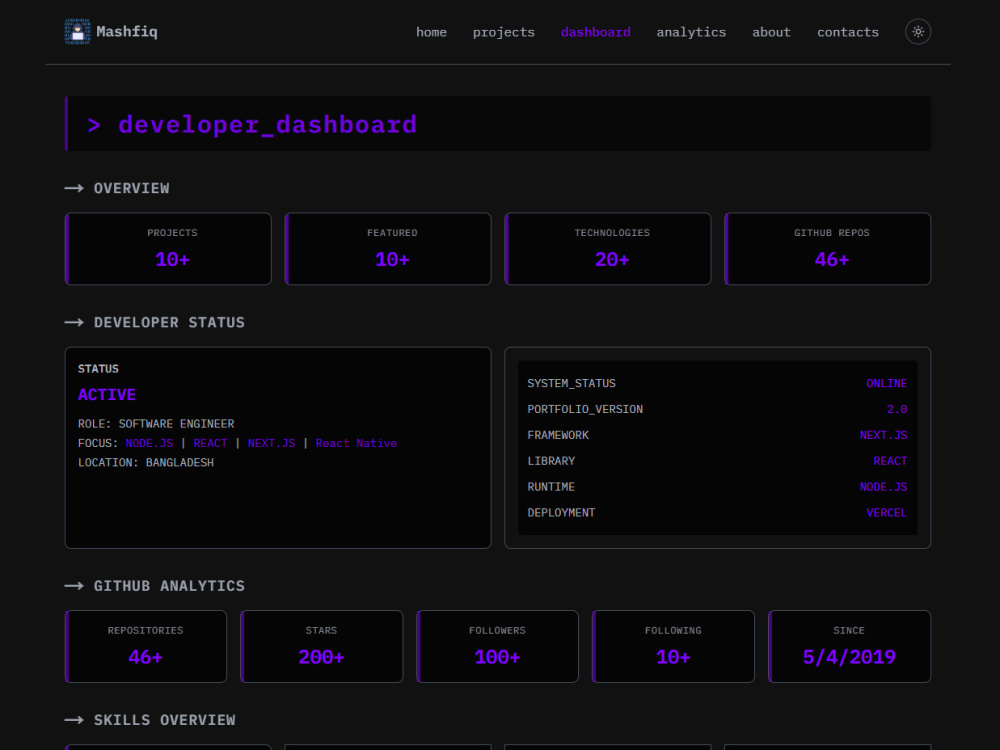This screenshot has height=750, width=1000.
Task: Select the TECHNOLOGIES 20+ card
Action: [608, 249]
